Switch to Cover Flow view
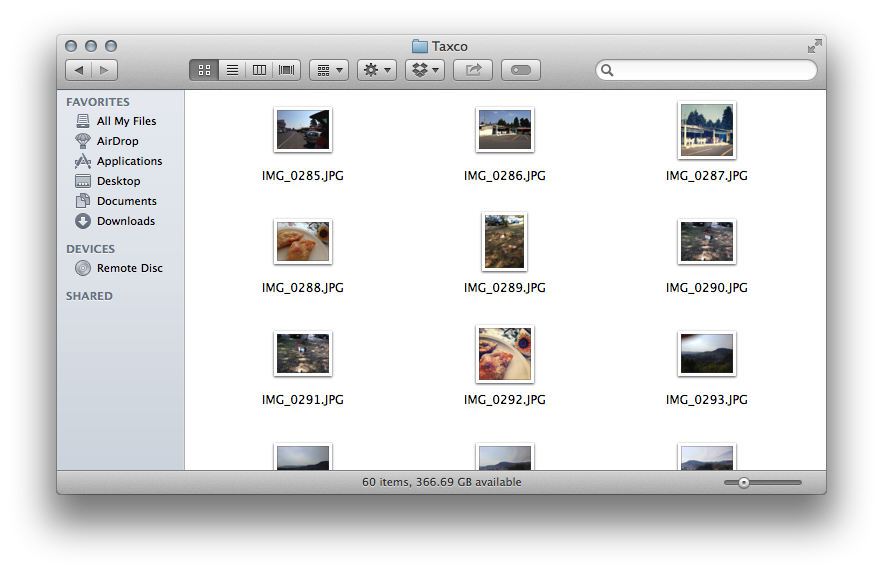The width and height of the screenshot is (883, 573). tap(287, 70)
